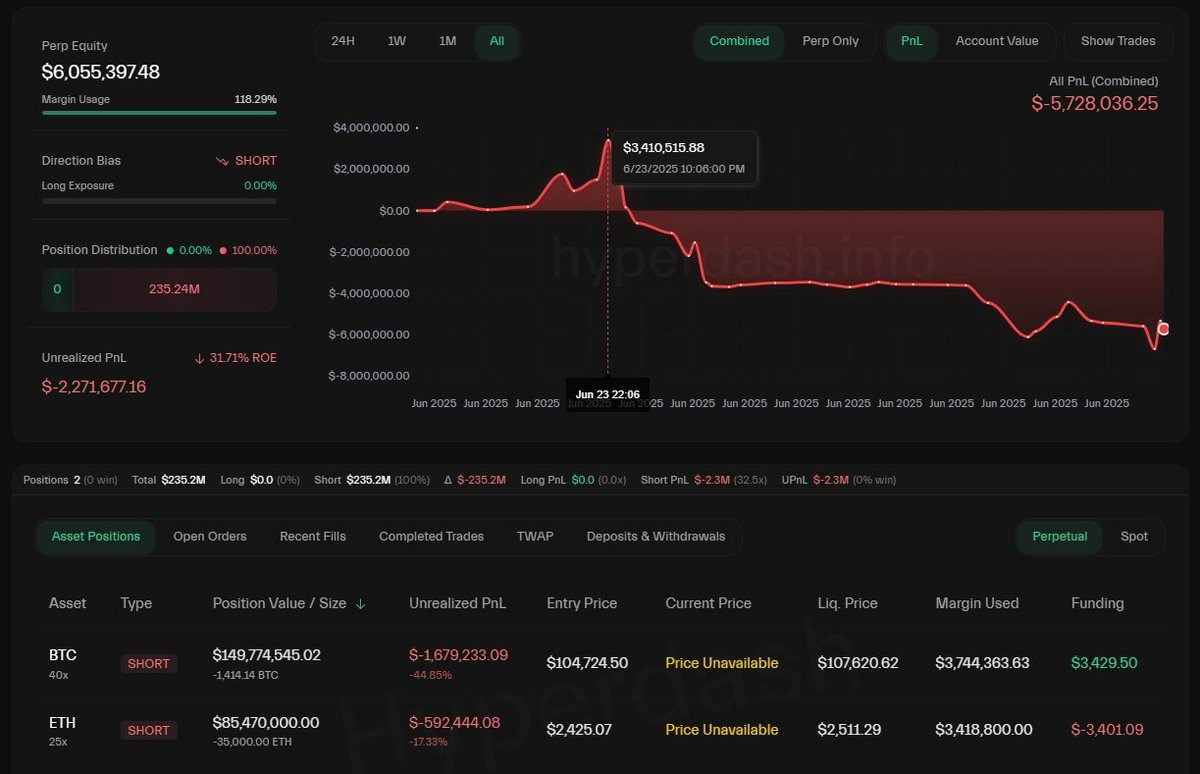Click the Entry Price column header

[x=582, y=603]
